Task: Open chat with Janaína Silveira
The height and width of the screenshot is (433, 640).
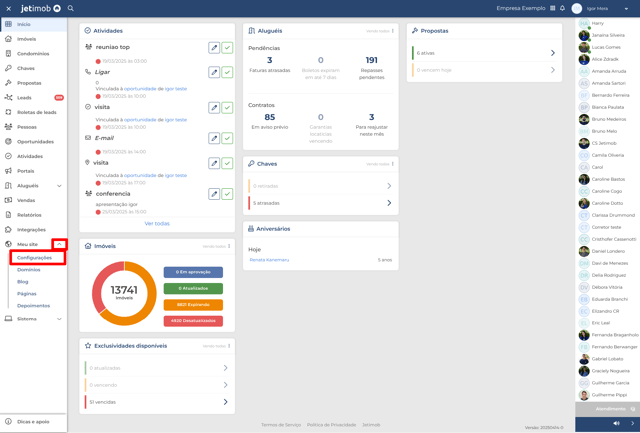Action: (608, 35)
